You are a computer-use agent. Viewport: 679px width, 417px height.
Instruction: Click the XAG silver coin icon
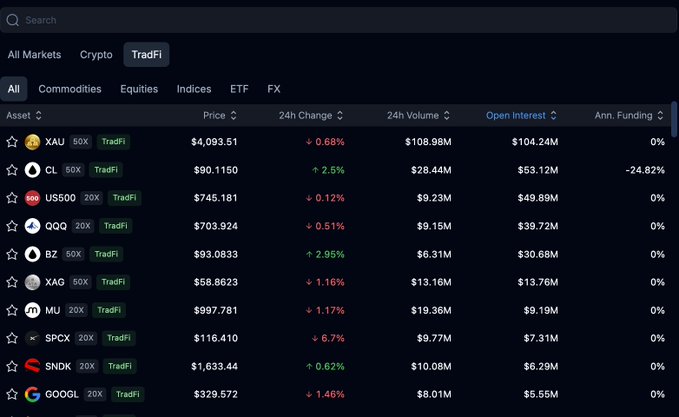32,282
